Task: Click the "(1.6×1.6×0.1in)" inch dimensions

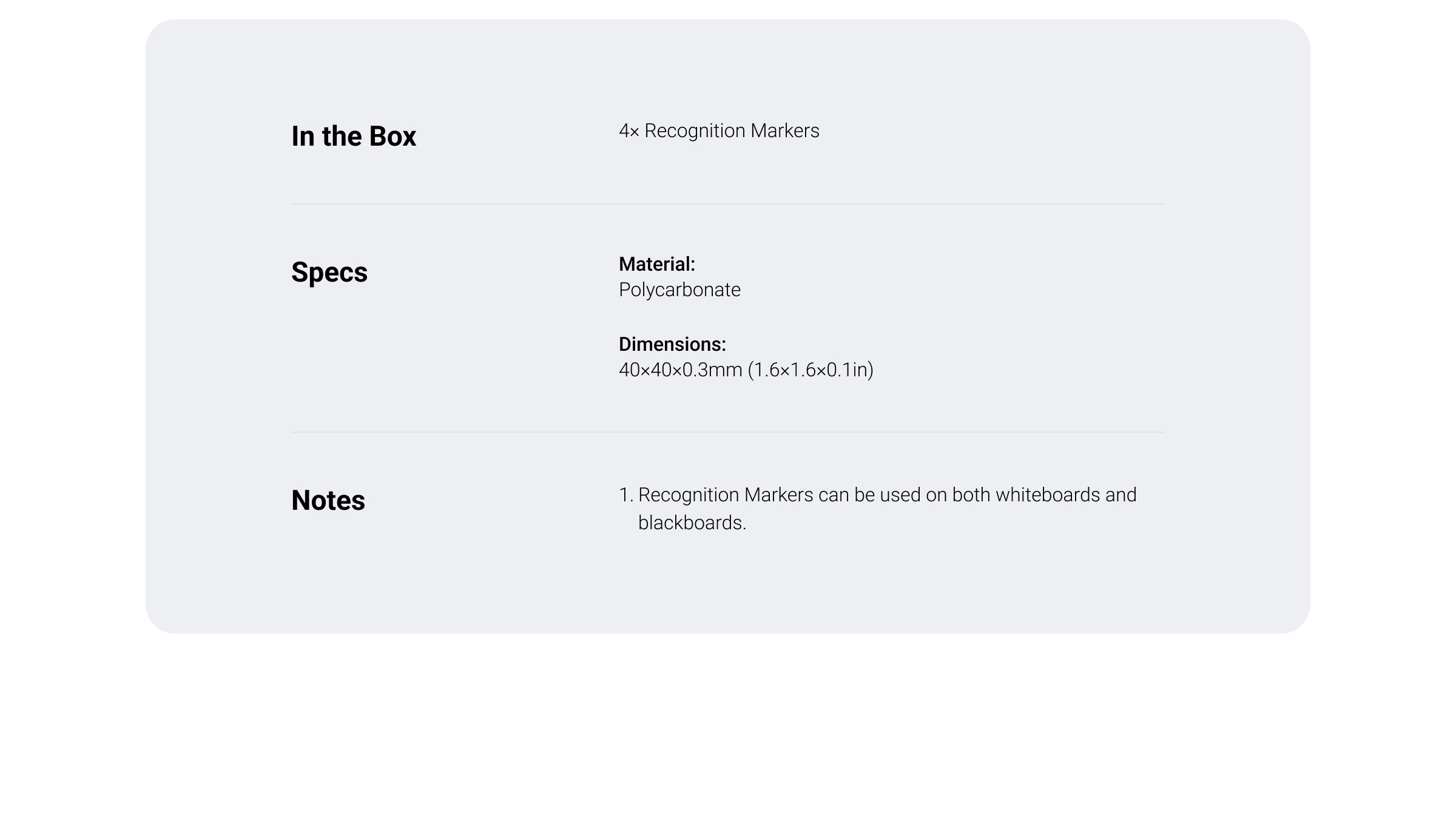Action: pos(811,370)
